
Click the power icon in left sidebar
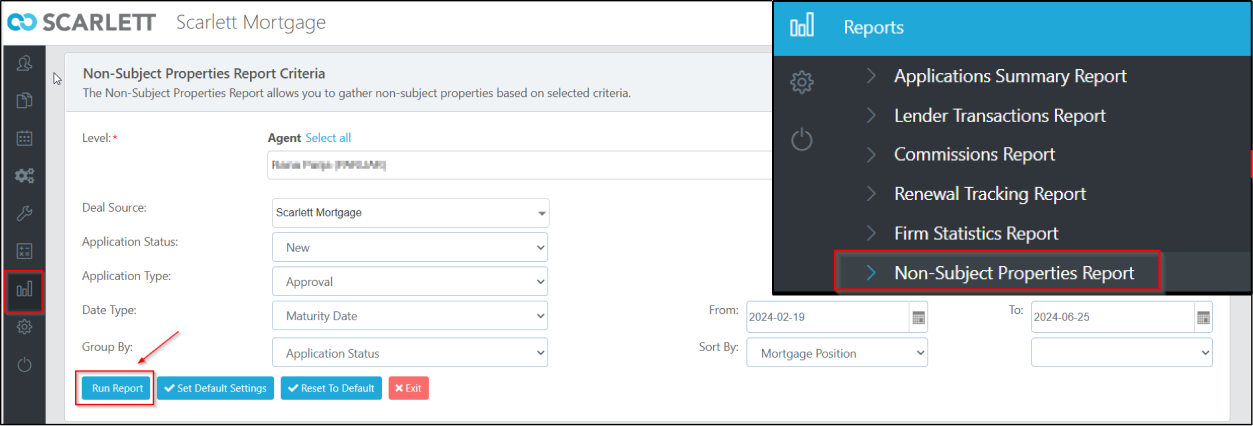[x=25, y=364]
